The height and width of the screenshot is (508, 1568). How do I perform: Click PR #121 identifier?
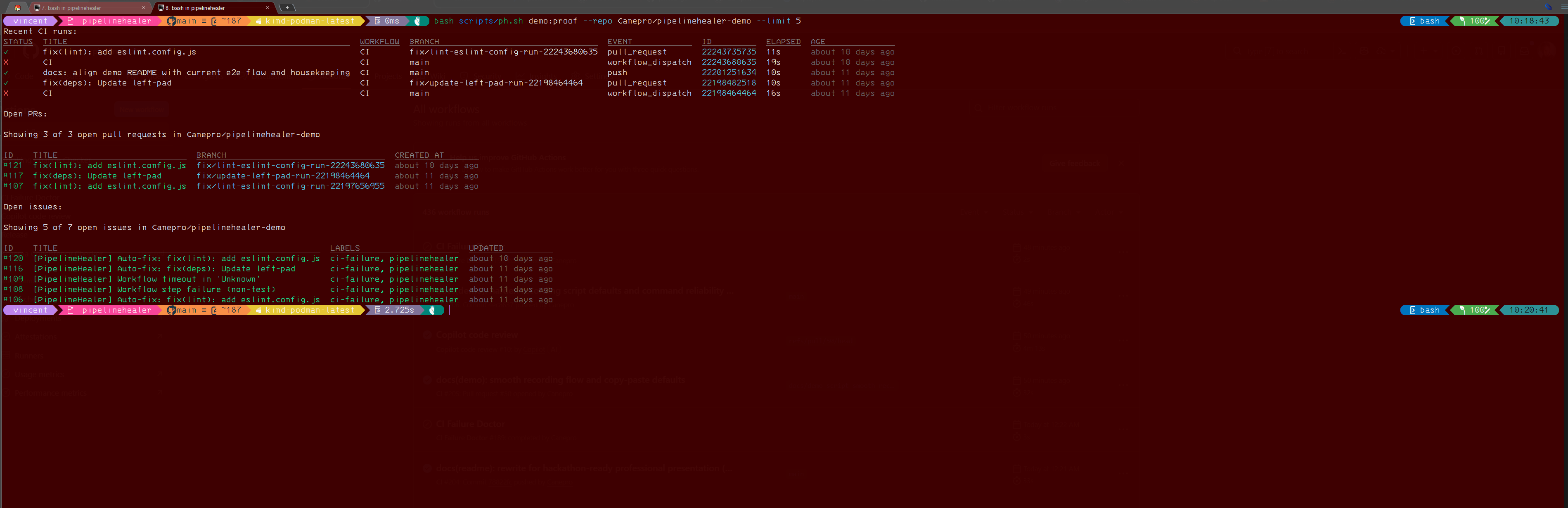13,165
